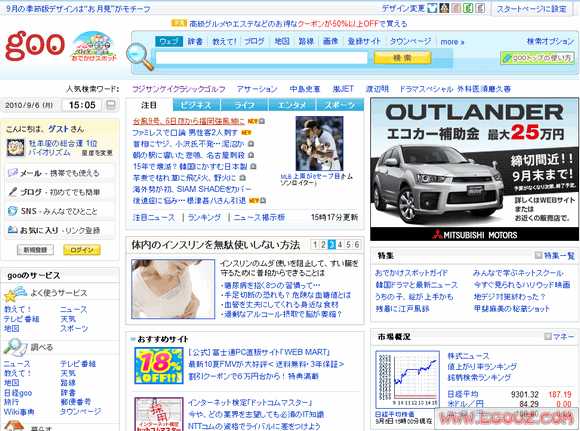580x431 pixels.
Task: Open Wiki事典 in 調べる list
Action: (x=19, y=411)
